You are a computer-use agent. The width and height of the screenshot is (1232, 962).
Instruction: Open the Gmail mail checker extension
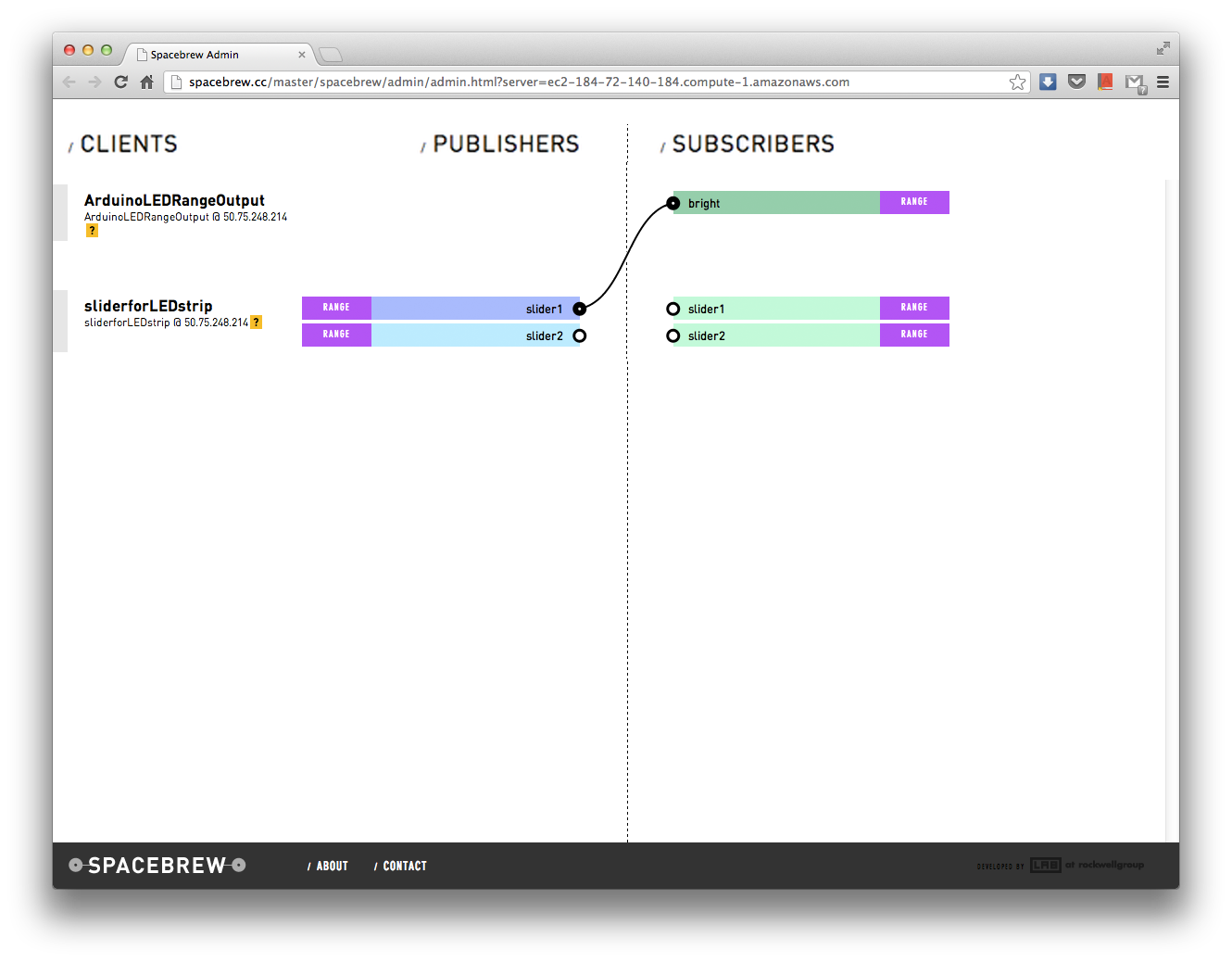(x=1136, y=83)
